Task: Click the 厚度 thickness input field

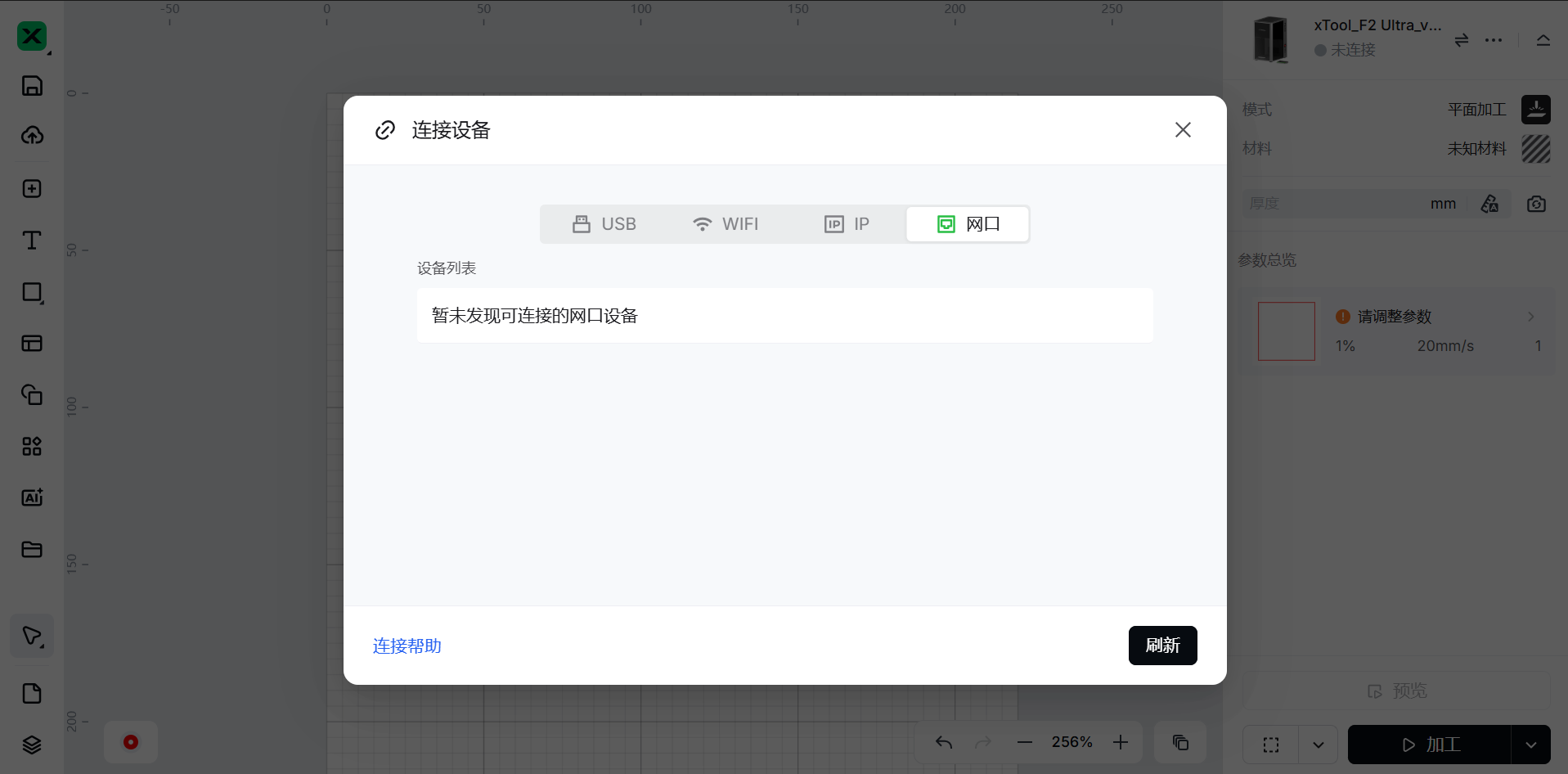Action: coord(1333,204)
